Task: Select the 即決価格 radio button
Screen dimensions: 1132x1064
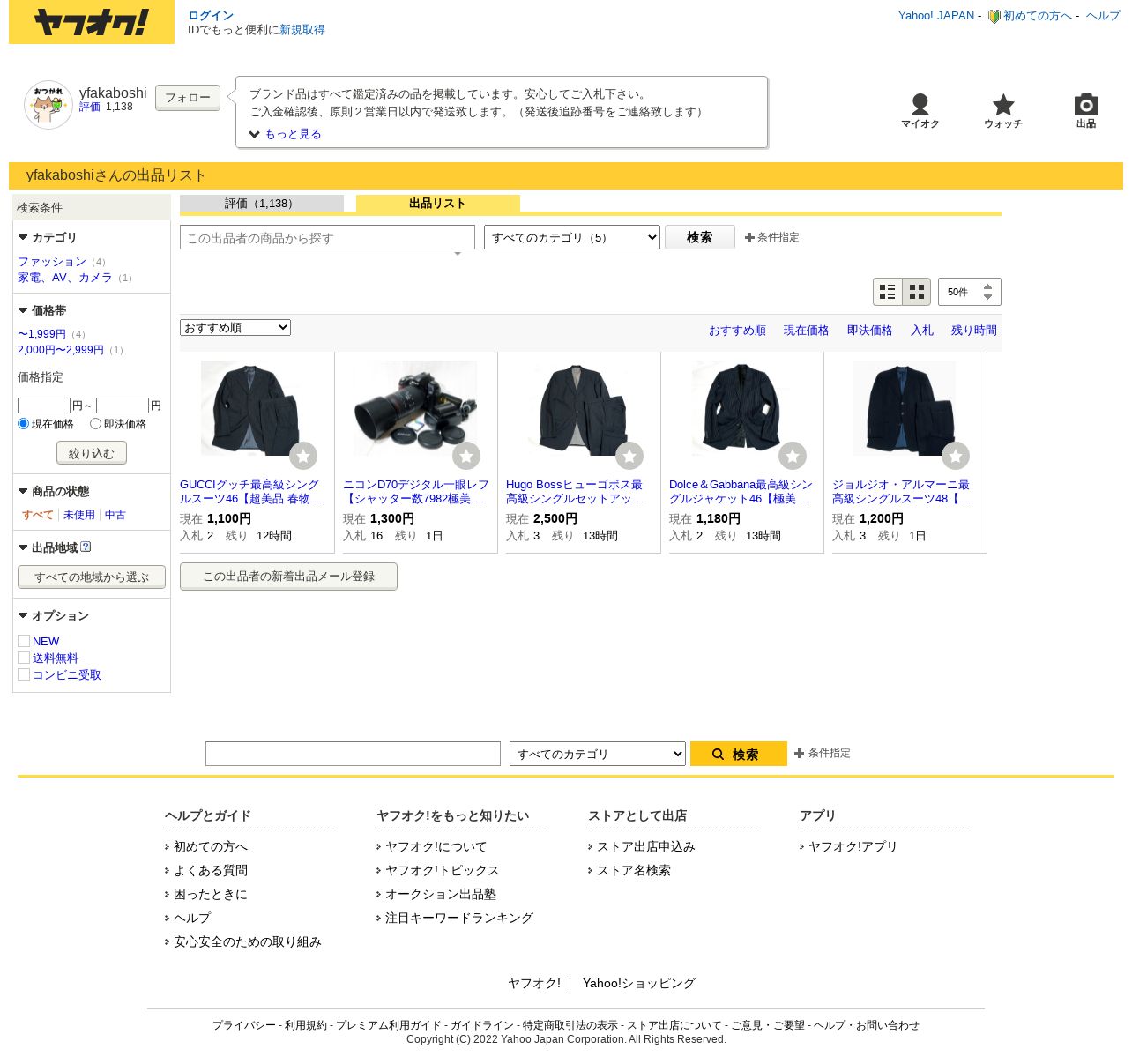Action: [95, 424]
